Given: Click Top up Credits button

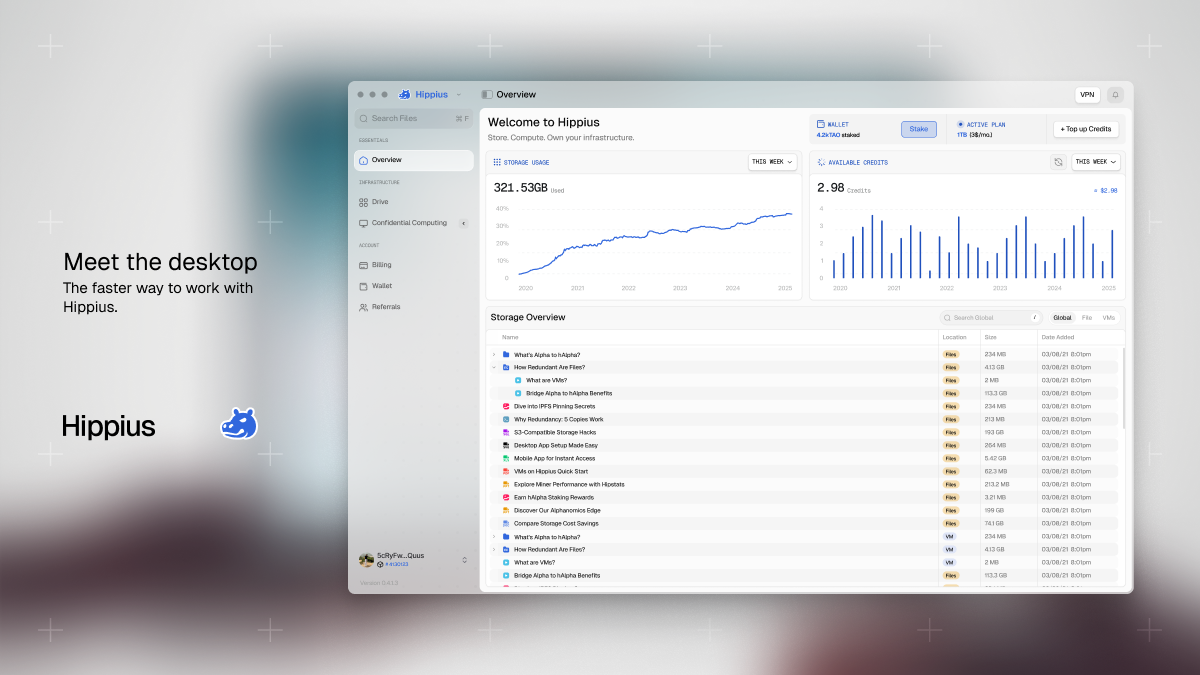Looking at the screenshot, I should [1086, 129].
